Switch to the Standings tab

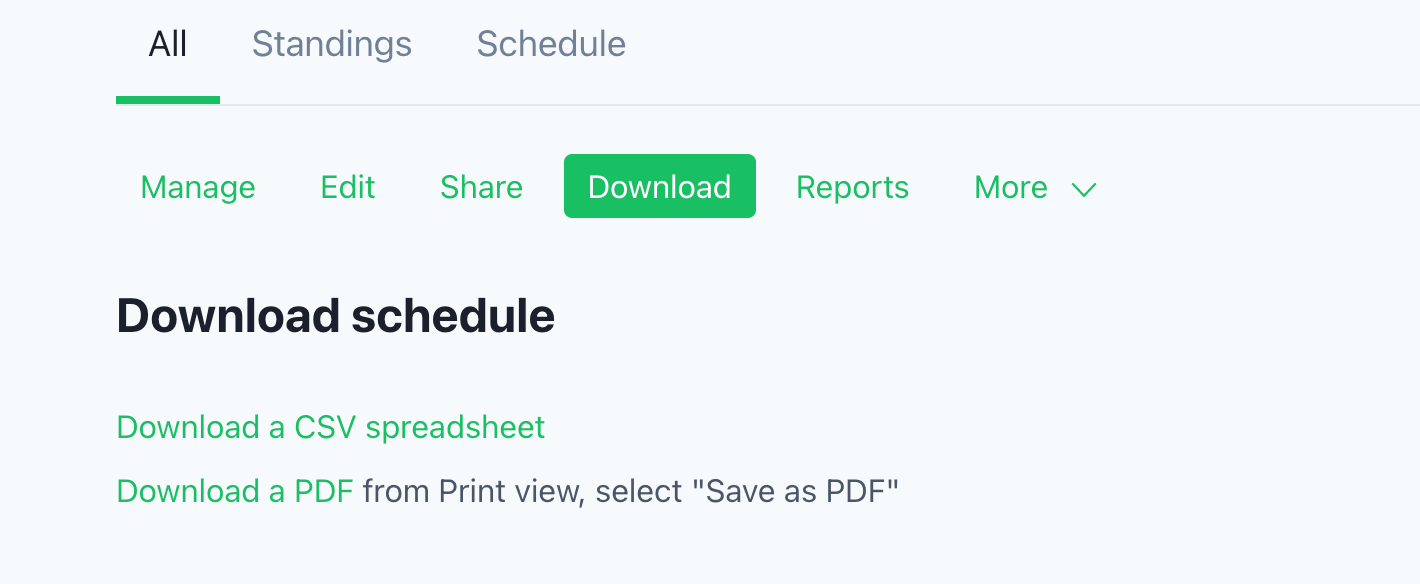click(331, 44)
